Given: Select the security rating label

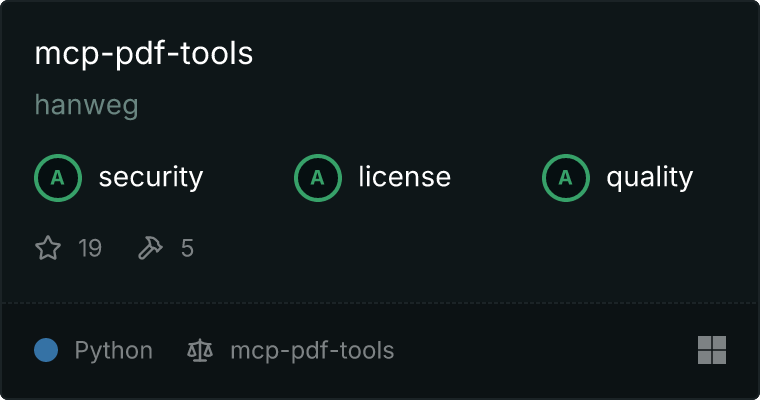Looking at the screenshot, I should coord(150,178).
